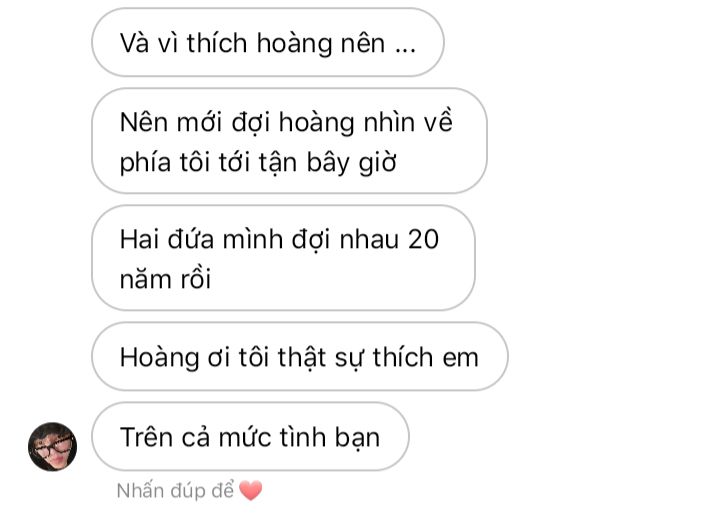This screenshot has height=514, width=720.
Task: Tap the 'Trên cả mức tình bạn' message bubble
Action: pyautogui.click(x=250, y=436)
